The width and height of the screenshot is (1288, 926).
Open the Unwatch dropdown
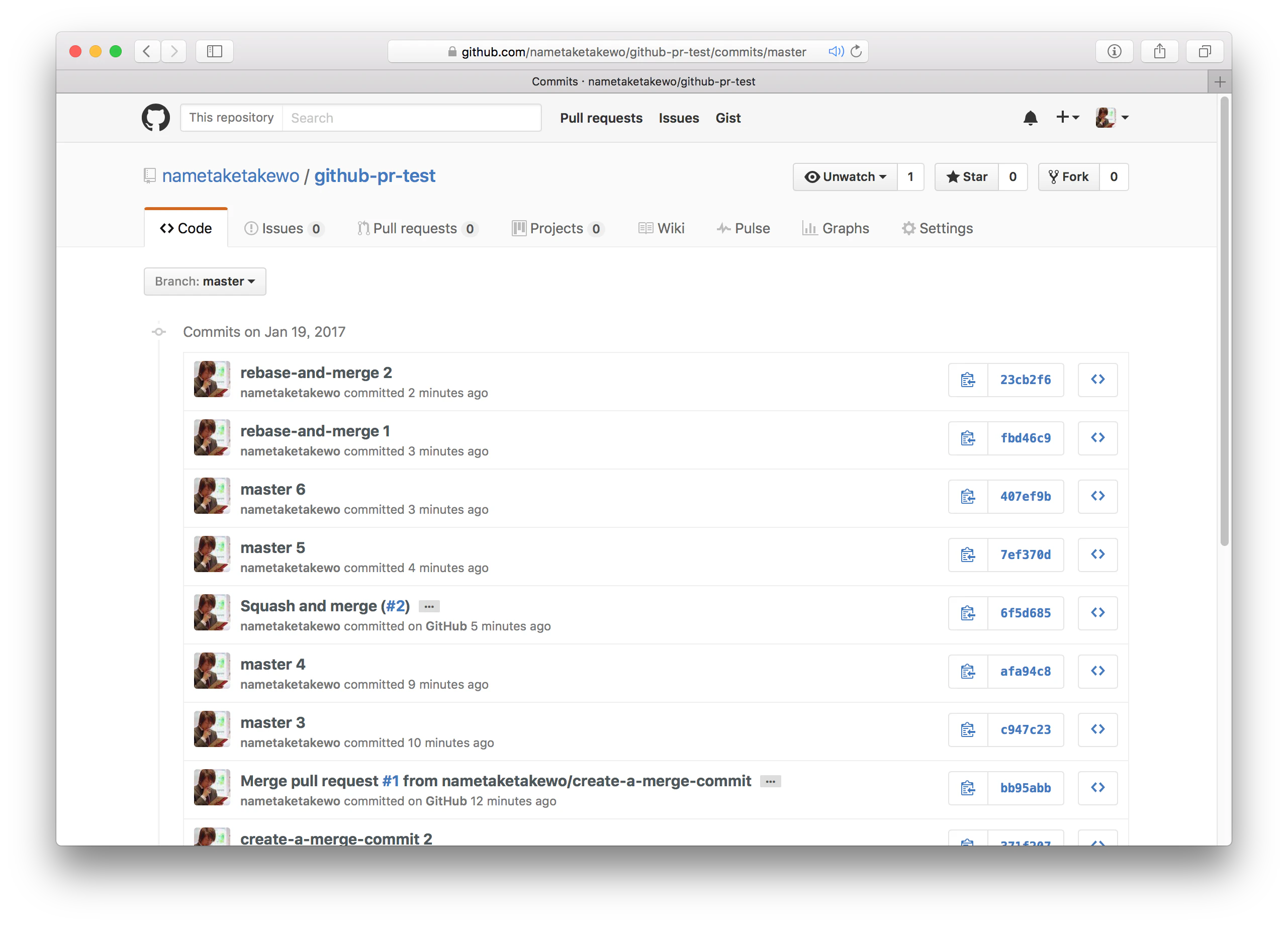pos(845,177)
